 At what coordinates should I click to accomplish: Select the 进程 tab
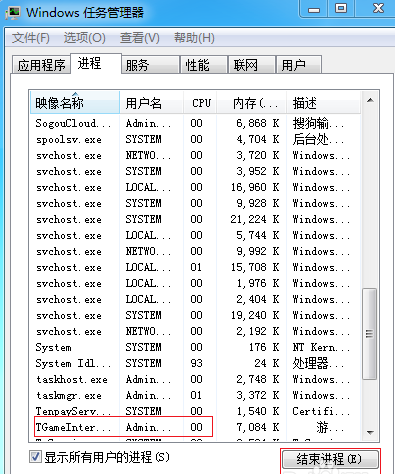96,63
